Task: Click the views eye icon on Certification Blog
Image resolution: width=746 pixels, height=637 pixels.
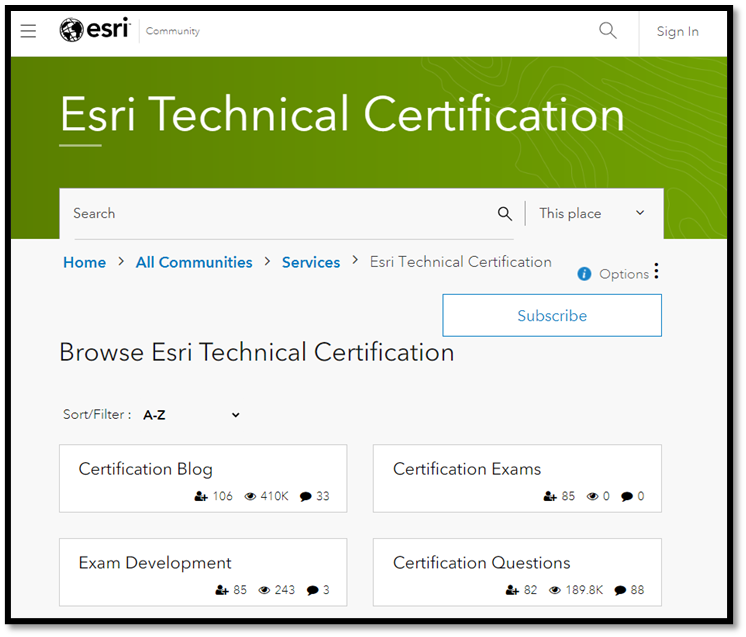Action: coord(250,496)
